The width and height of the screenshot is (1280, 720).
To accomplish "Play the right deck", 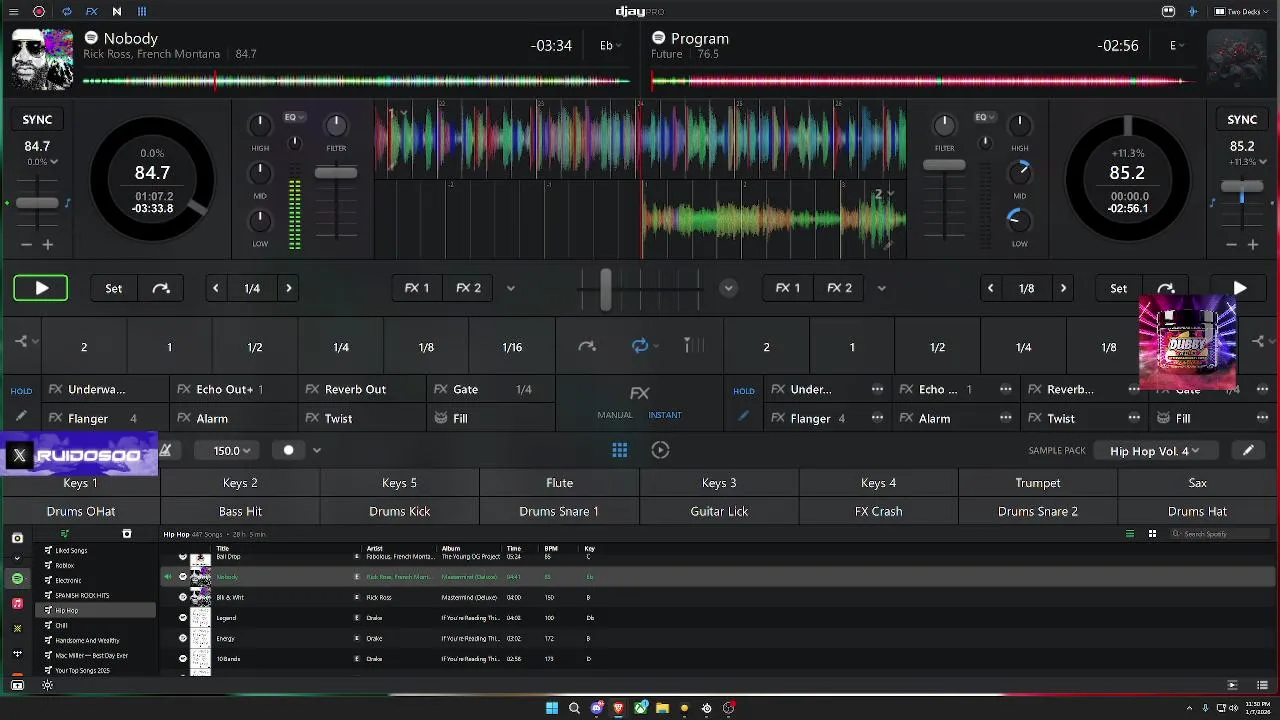I will pos(1239,288).
